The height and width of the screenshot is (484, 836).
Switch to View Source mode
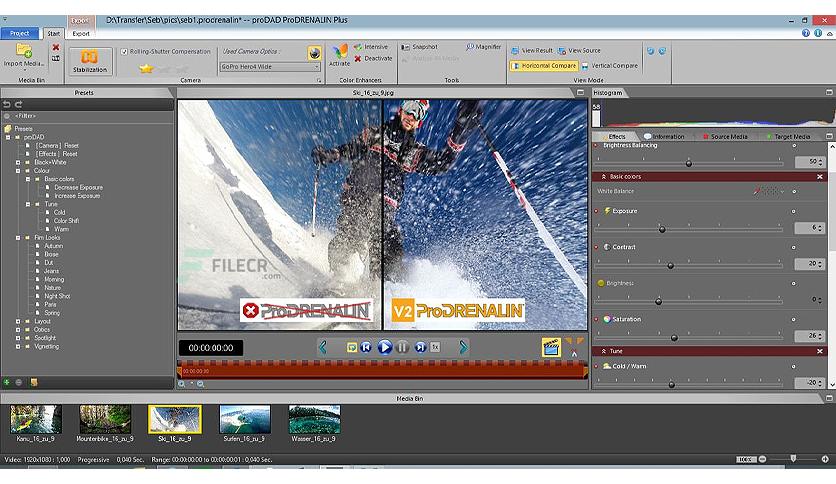point(579,51)
